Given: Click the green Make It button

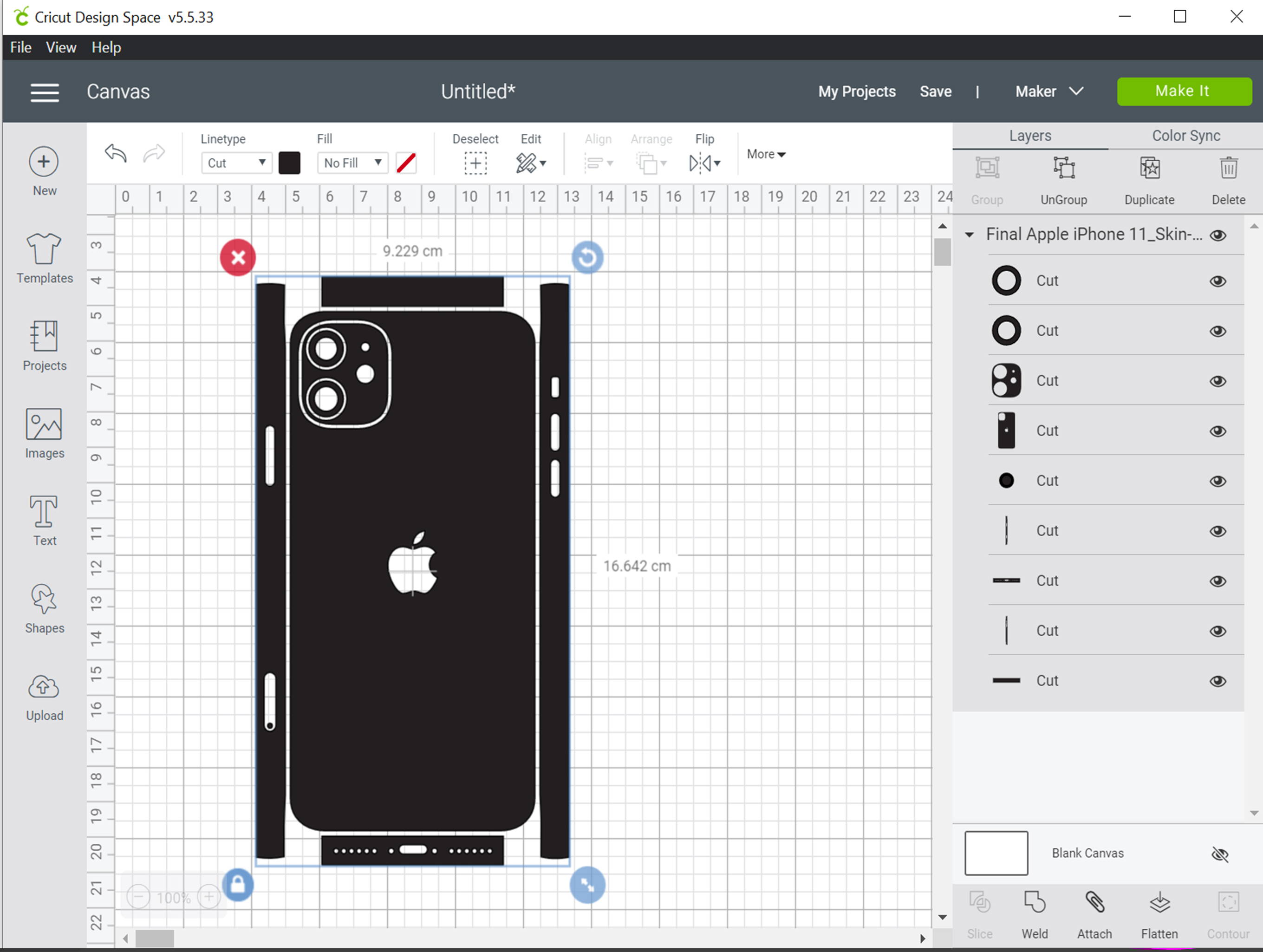Looking at the screenshot, I should pos(1184,91).
